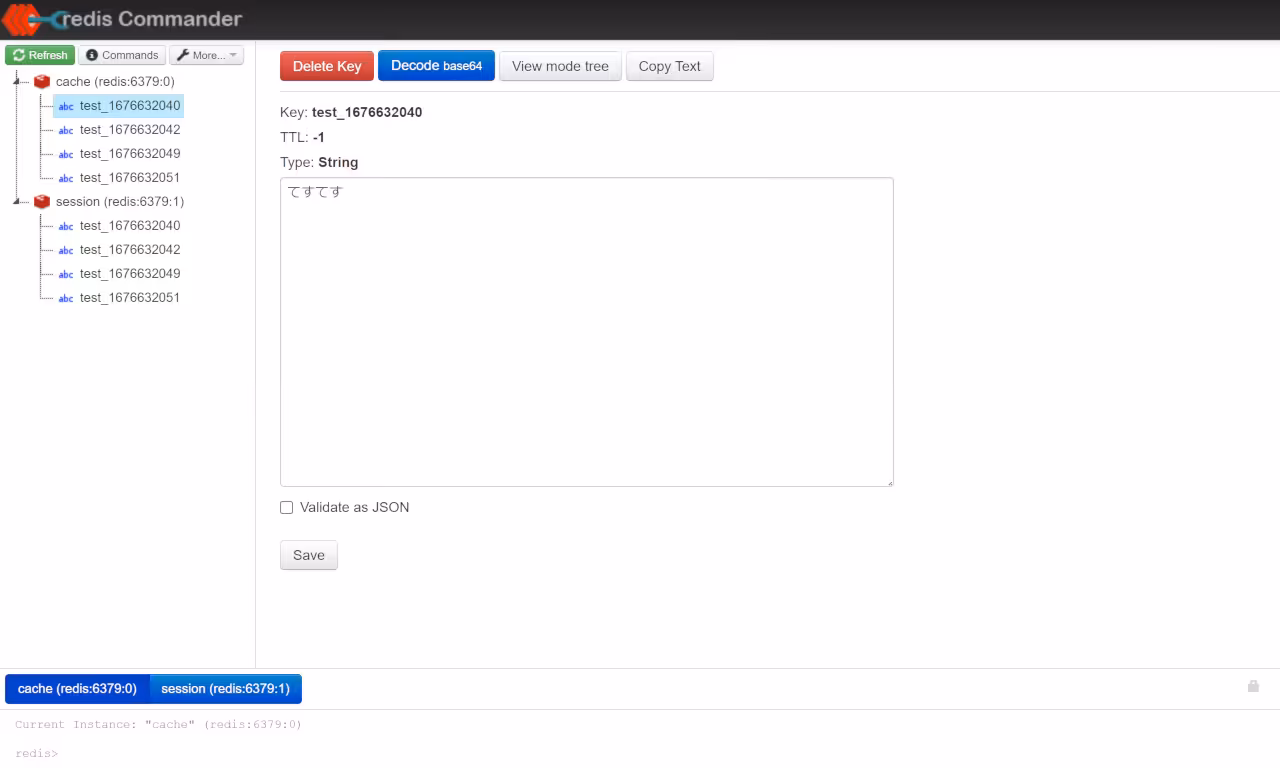Select test_1676632040 under cache

tap(130, 106)
